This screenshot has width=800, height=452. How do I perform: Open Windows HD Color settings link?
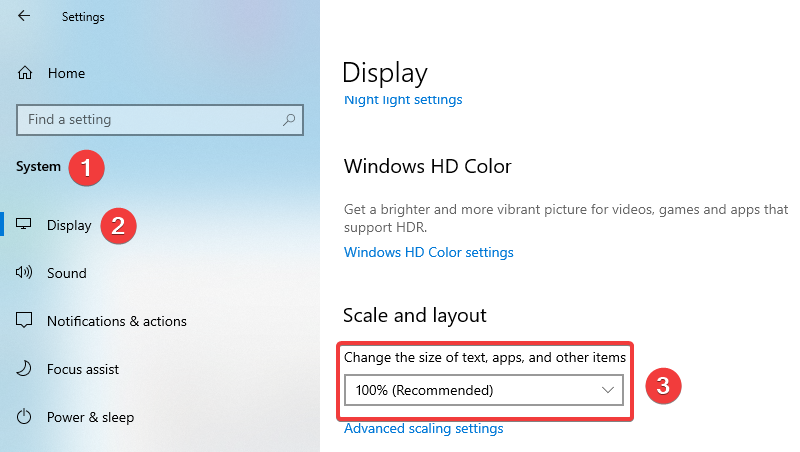point(429,253)
